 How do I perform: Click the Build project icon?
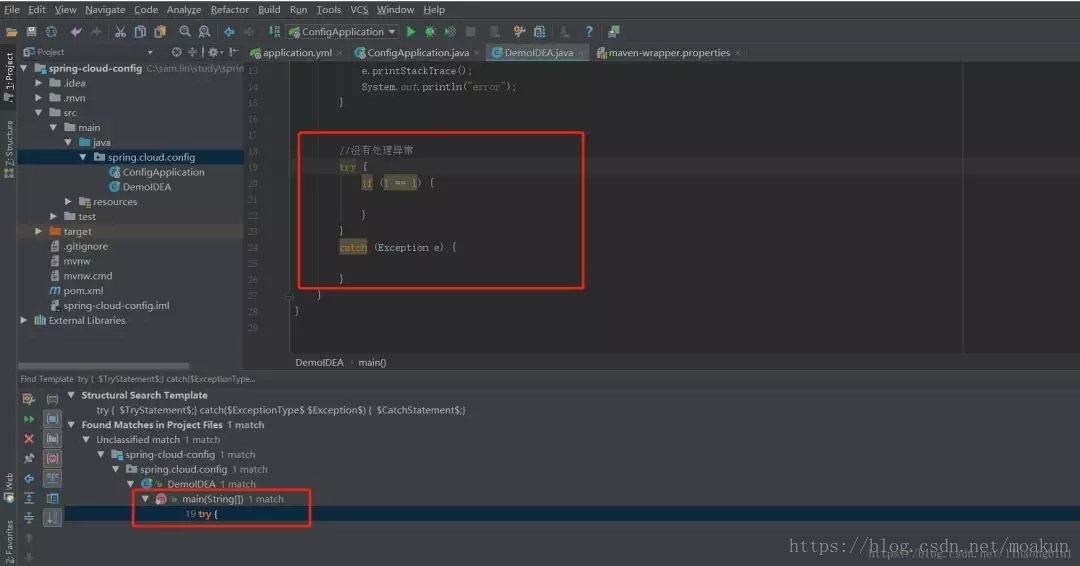[274, 32]
